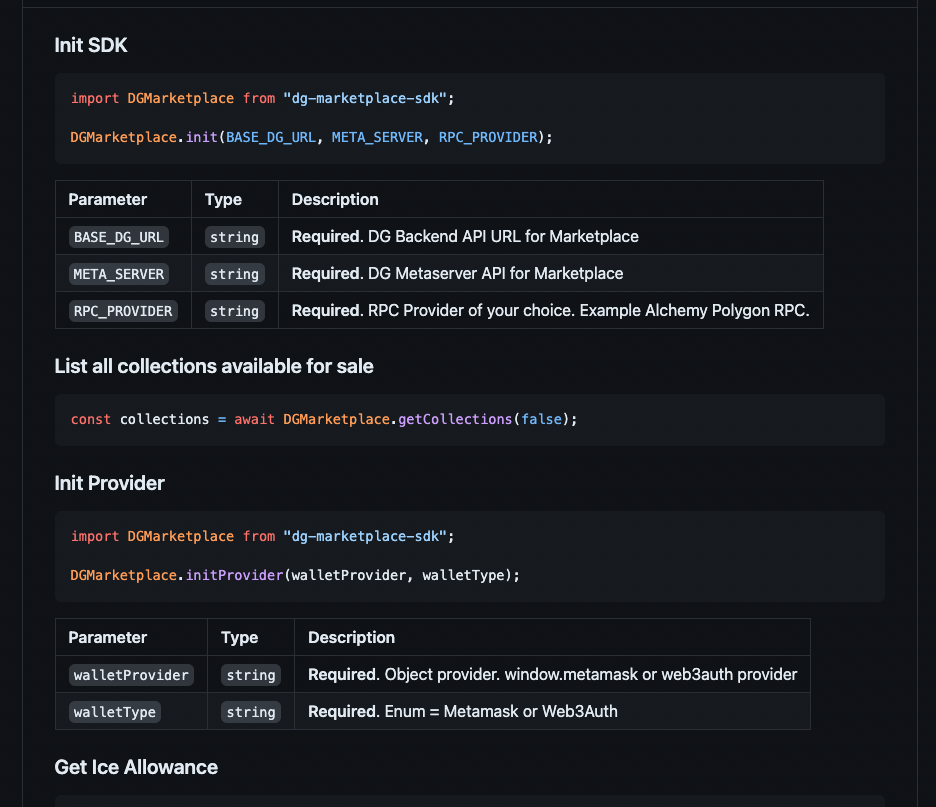
Task: Click the 'Init SDK' heading
Action: (91, 45)
